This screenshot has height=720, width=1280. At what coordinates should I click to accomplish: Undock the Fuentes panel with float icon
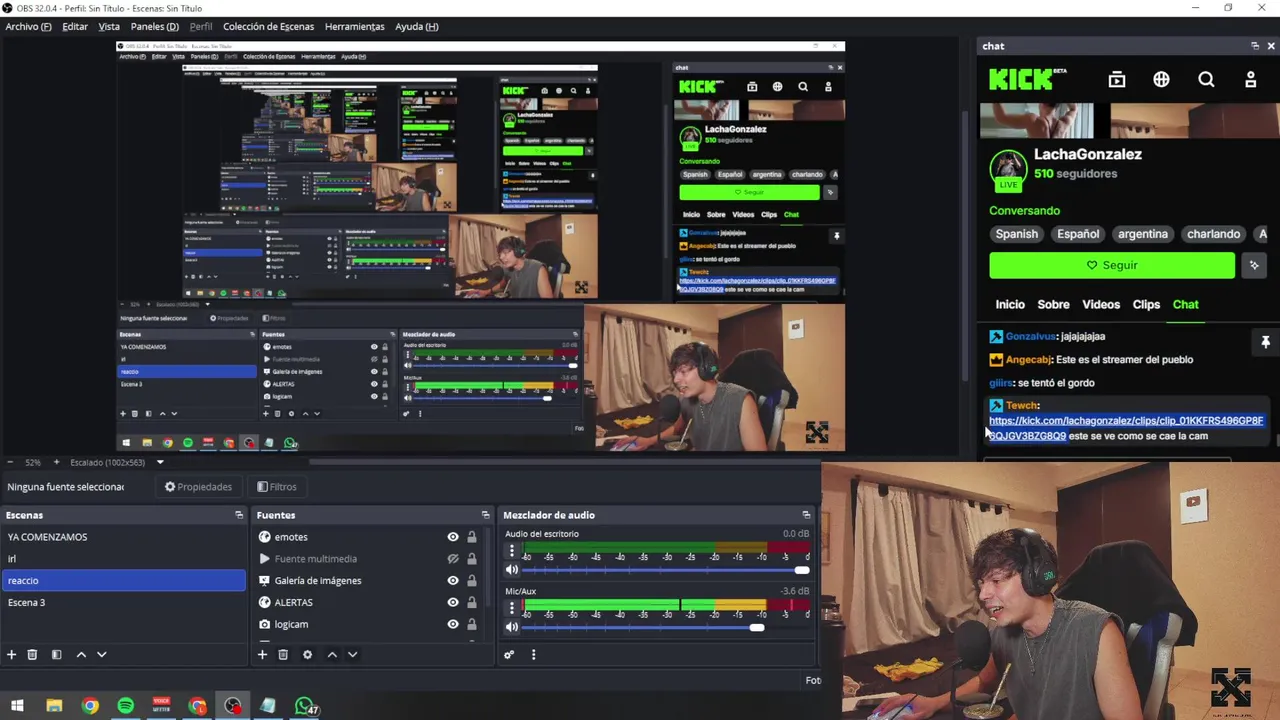pyautogui.click(x=485, y=515)
